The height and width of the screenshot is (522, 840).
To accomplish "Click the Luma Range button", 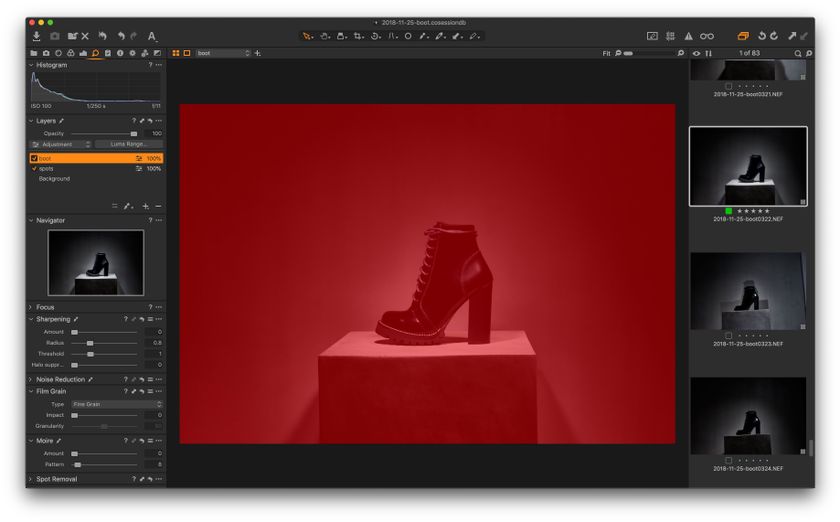I will tap(129, 144).
